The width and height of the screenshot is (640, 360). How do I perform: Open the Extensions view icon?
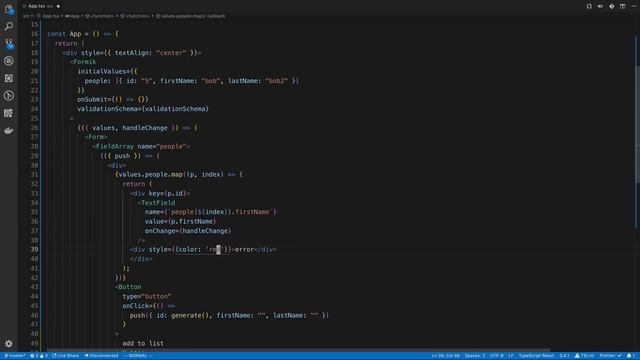(9, 78)
